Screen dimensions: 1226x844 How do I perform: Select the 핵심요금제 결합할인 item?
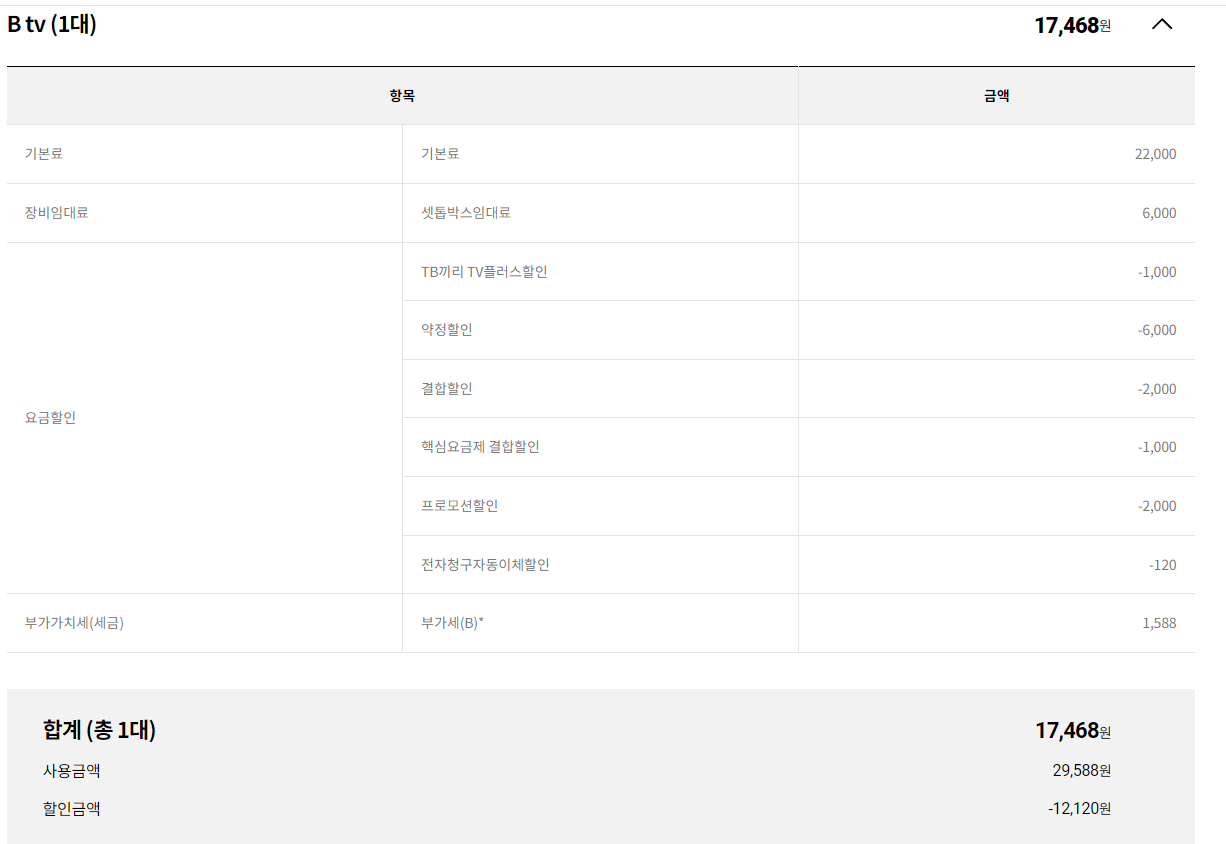point(480,447)
